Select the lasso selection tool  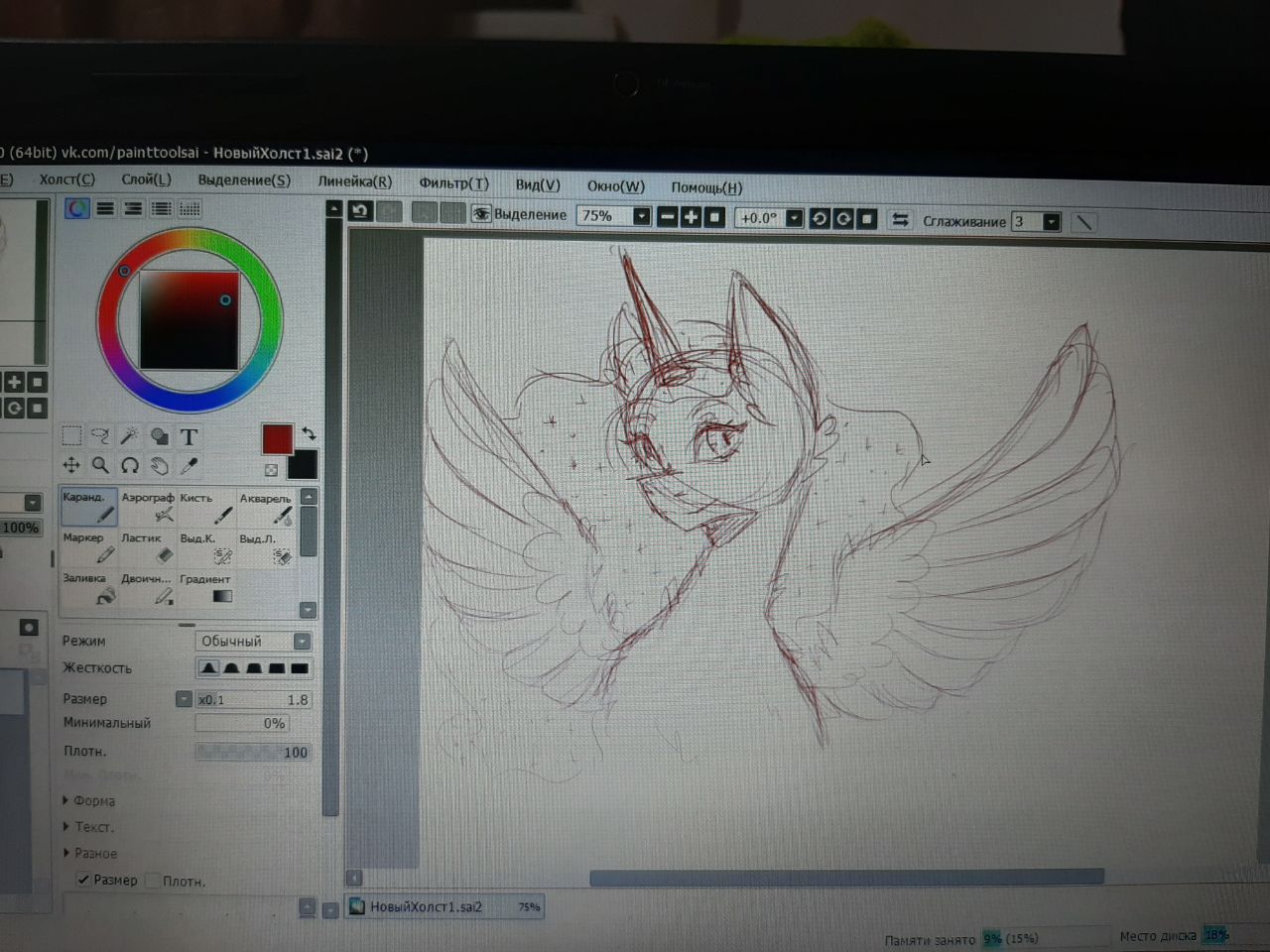[100, 435]
